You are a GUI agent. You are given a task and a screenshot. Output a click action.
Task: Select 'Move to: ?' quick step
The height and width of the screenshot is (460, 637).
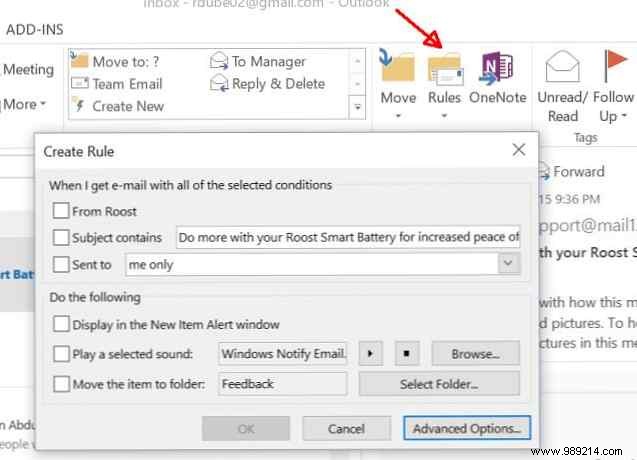coord(116,62)
